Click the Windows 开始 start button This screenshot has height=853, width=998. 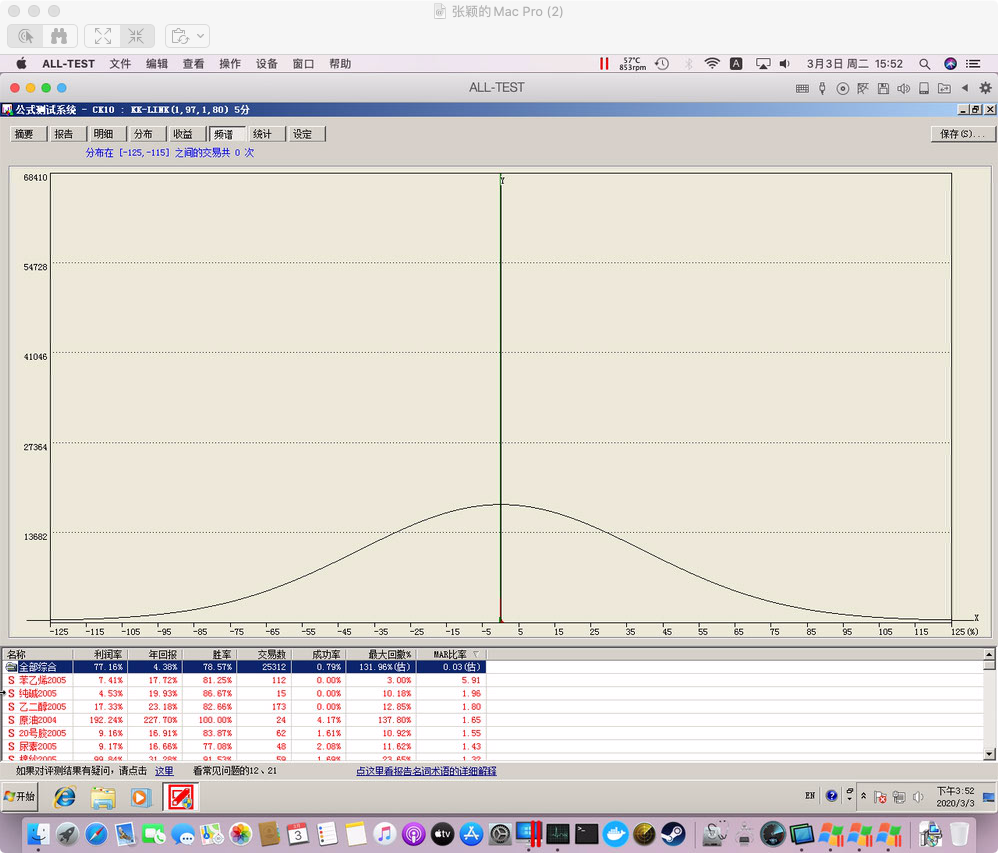[x=20, y=797]
